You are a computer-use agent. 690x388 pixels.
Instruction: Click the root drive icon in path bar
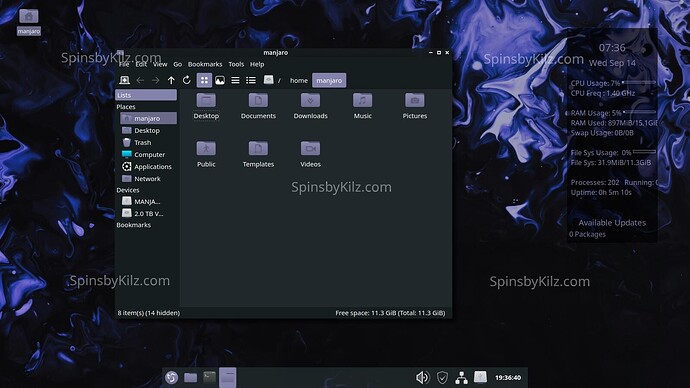(x=268, y=80)
